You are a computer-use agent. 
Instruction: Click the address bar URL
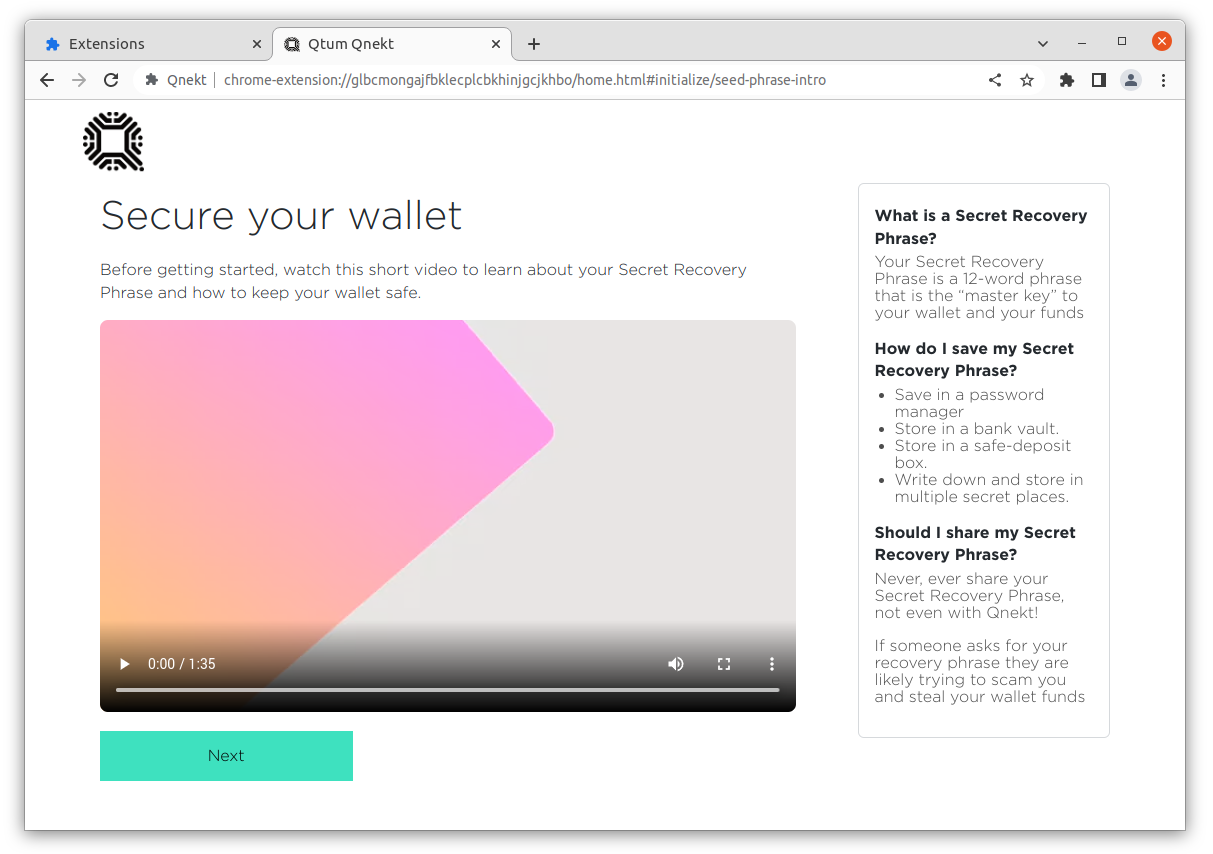(525, 80)
